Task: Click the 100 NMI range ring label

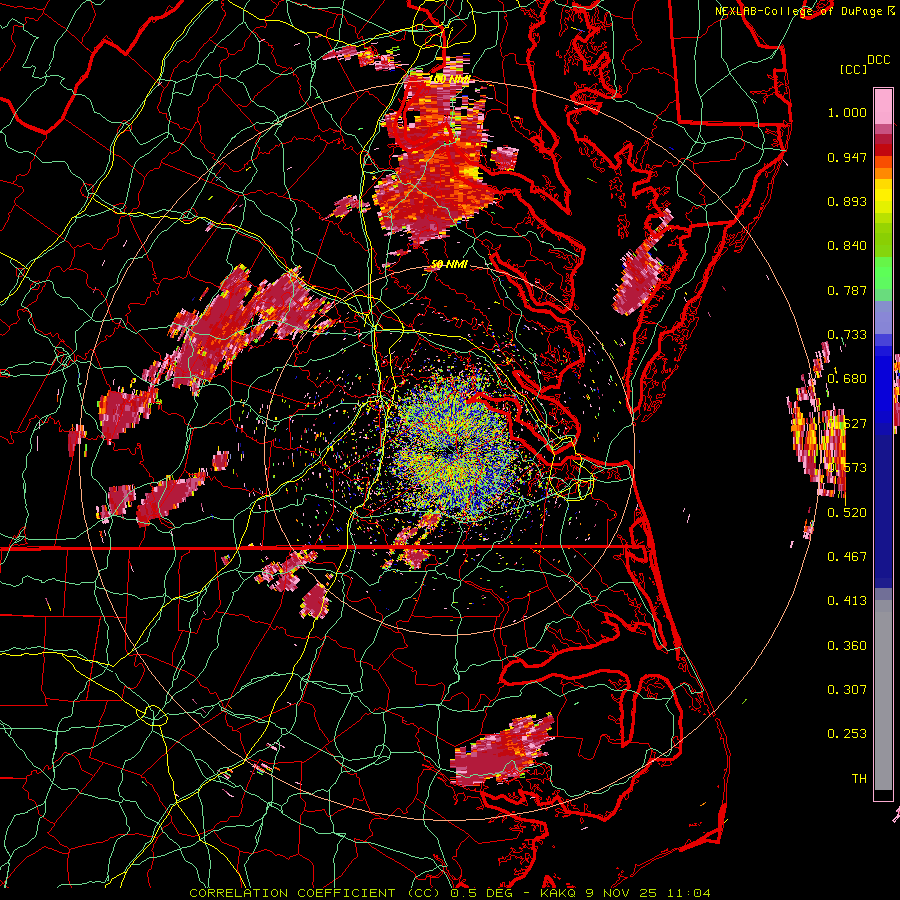Action: (449, 79)
